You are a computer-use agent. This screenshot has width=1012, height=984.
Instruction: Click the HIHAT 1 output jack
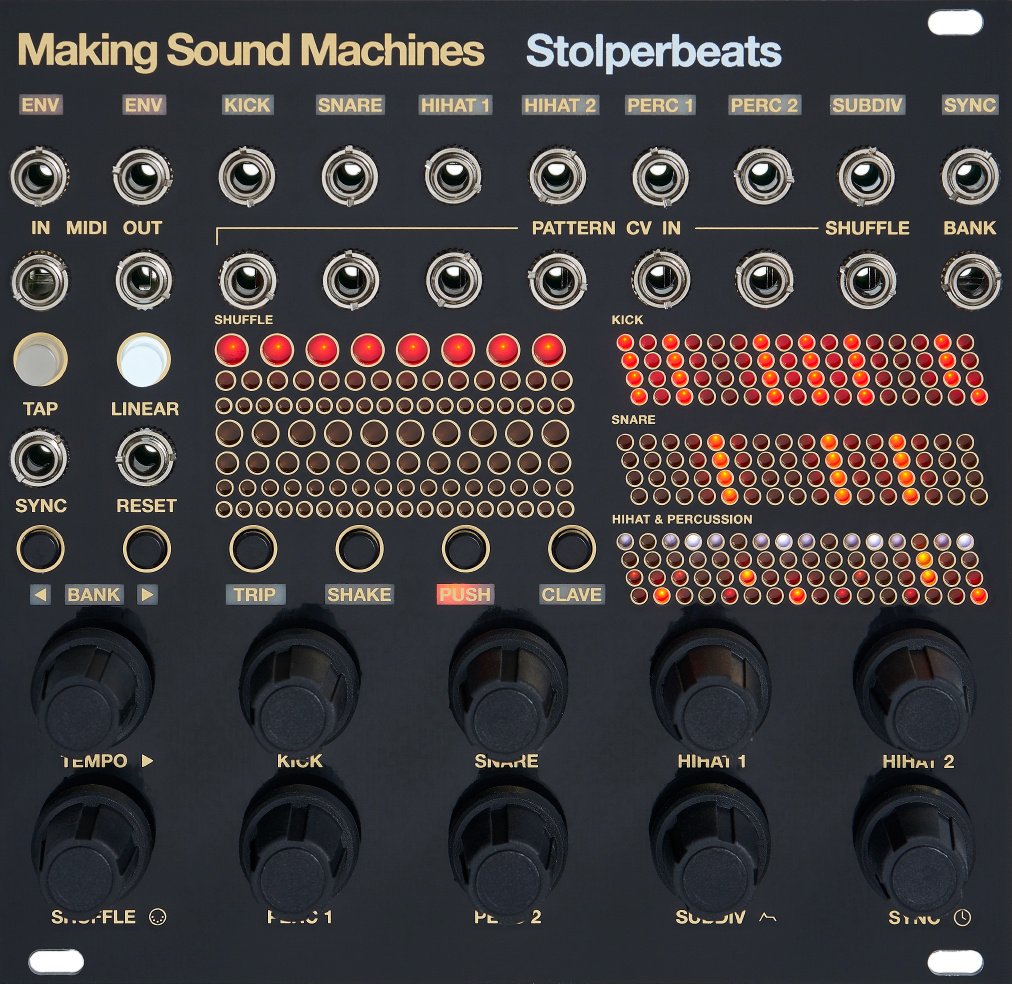(453, 176)
